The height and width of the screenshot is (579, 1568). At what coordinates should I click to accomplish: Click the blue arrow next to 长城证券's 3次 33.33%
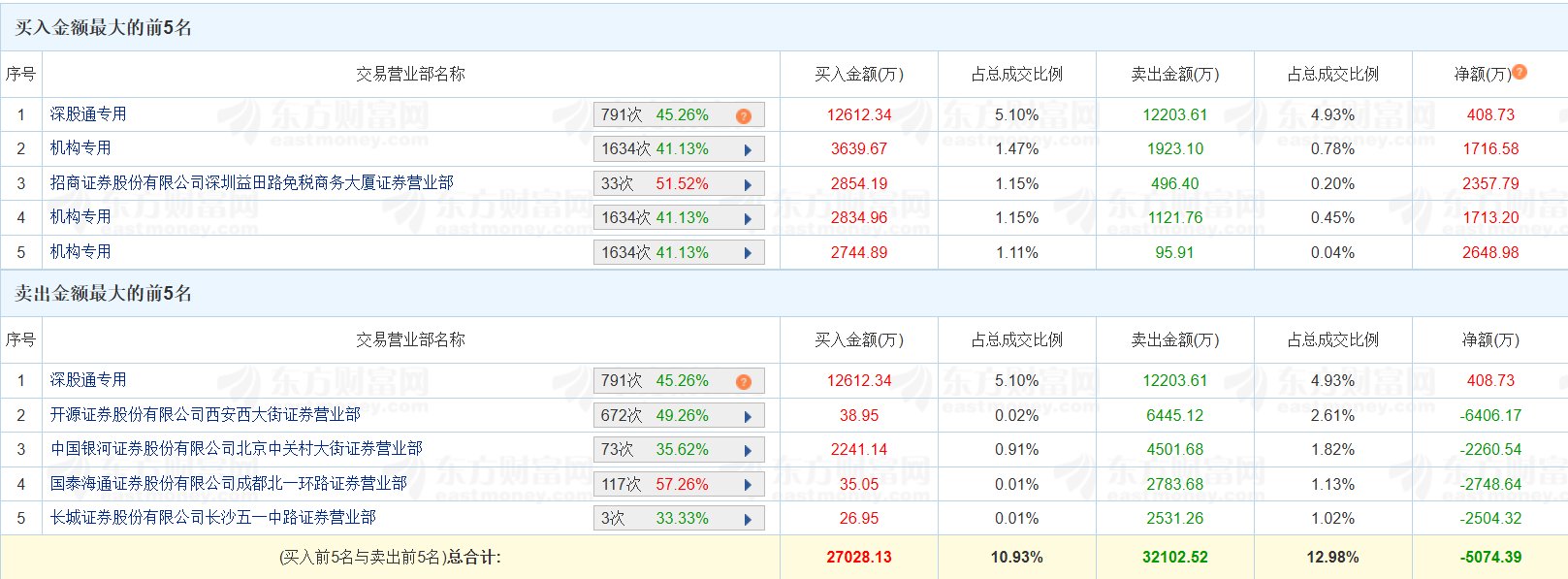[748, 520]
